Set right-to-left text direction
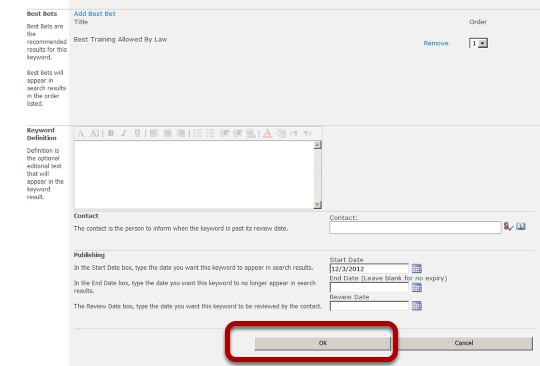Screen dimensions: 540x366 pyautogui.click(x=308, y=133)
